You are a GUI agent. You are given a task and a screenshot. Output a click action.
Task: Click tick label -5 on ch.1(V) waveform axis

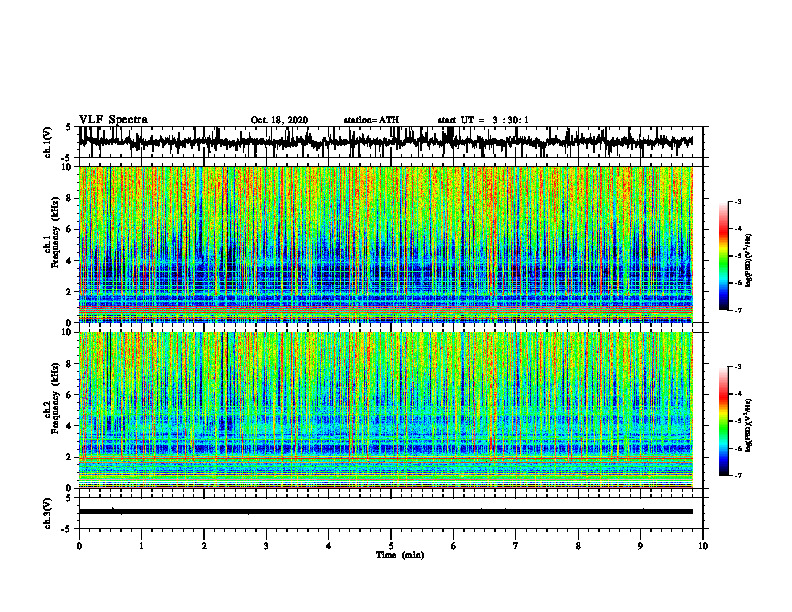click(66, 157)
